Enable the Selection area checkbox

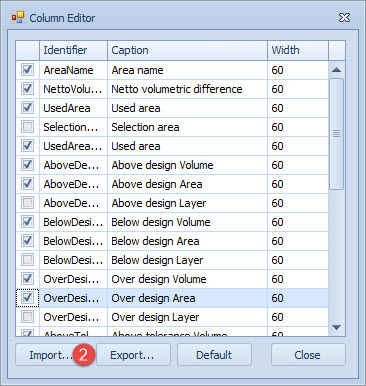27,127
